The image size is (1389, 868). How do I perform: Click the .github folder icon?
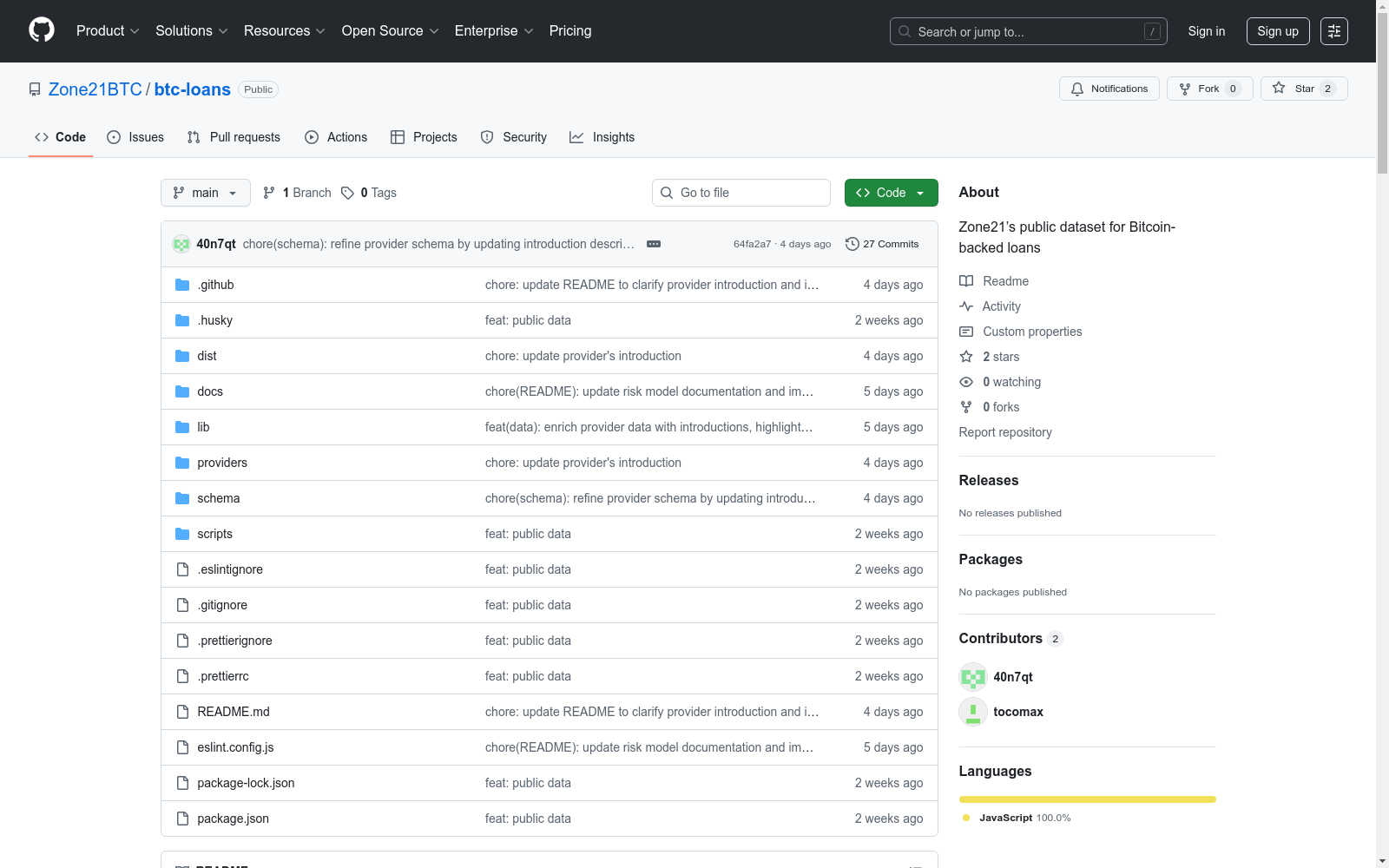182,285
